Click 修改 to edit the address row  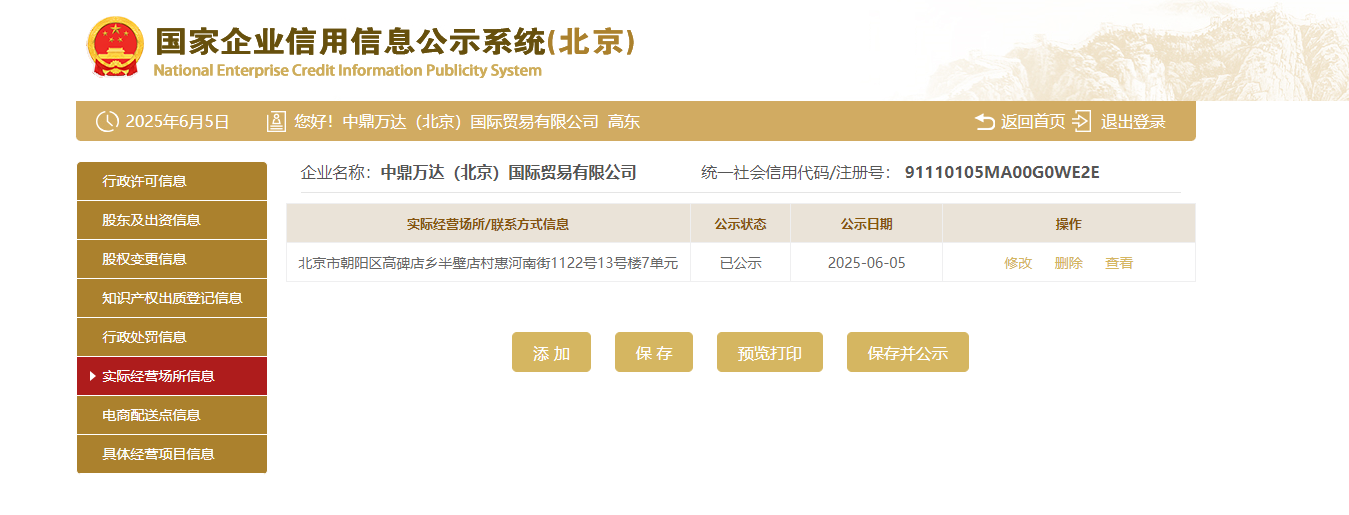[1018, 263]
